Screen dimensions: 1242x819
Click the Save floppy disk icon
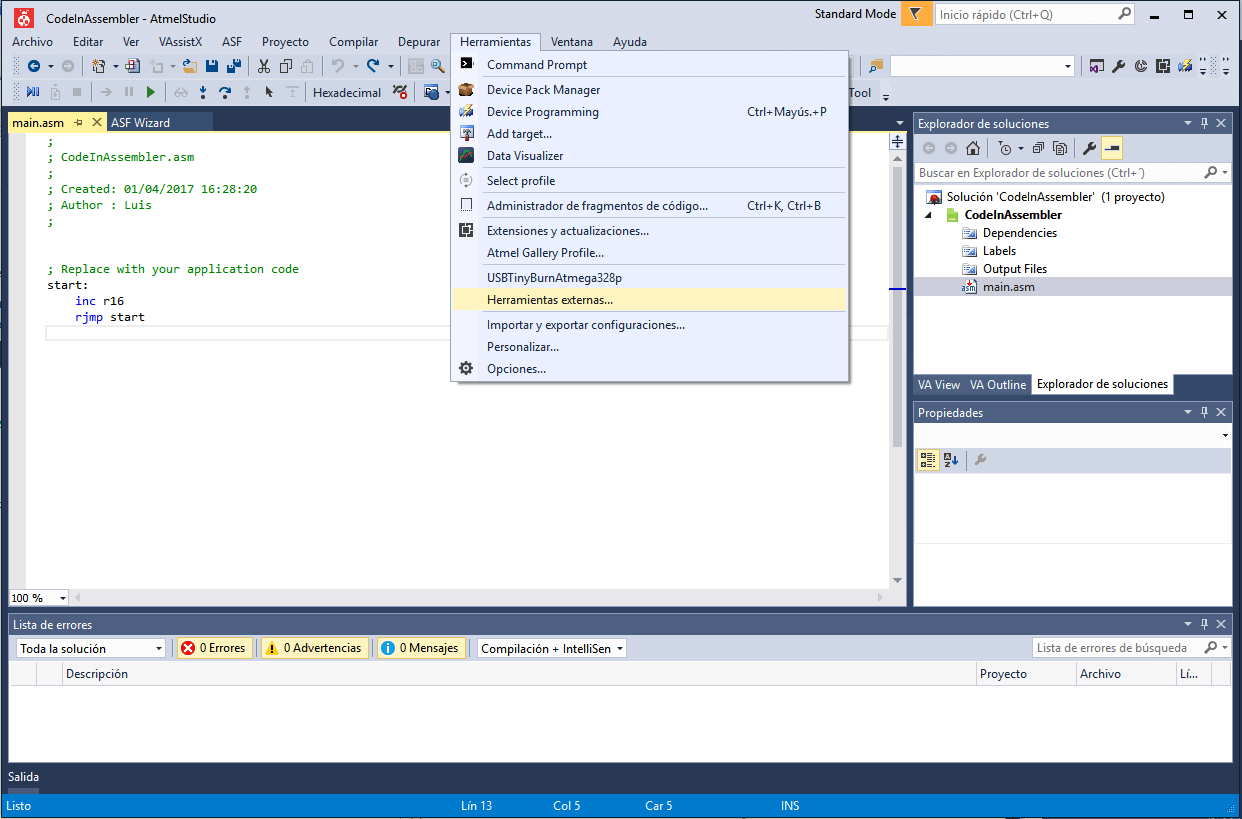click(212, 67)
